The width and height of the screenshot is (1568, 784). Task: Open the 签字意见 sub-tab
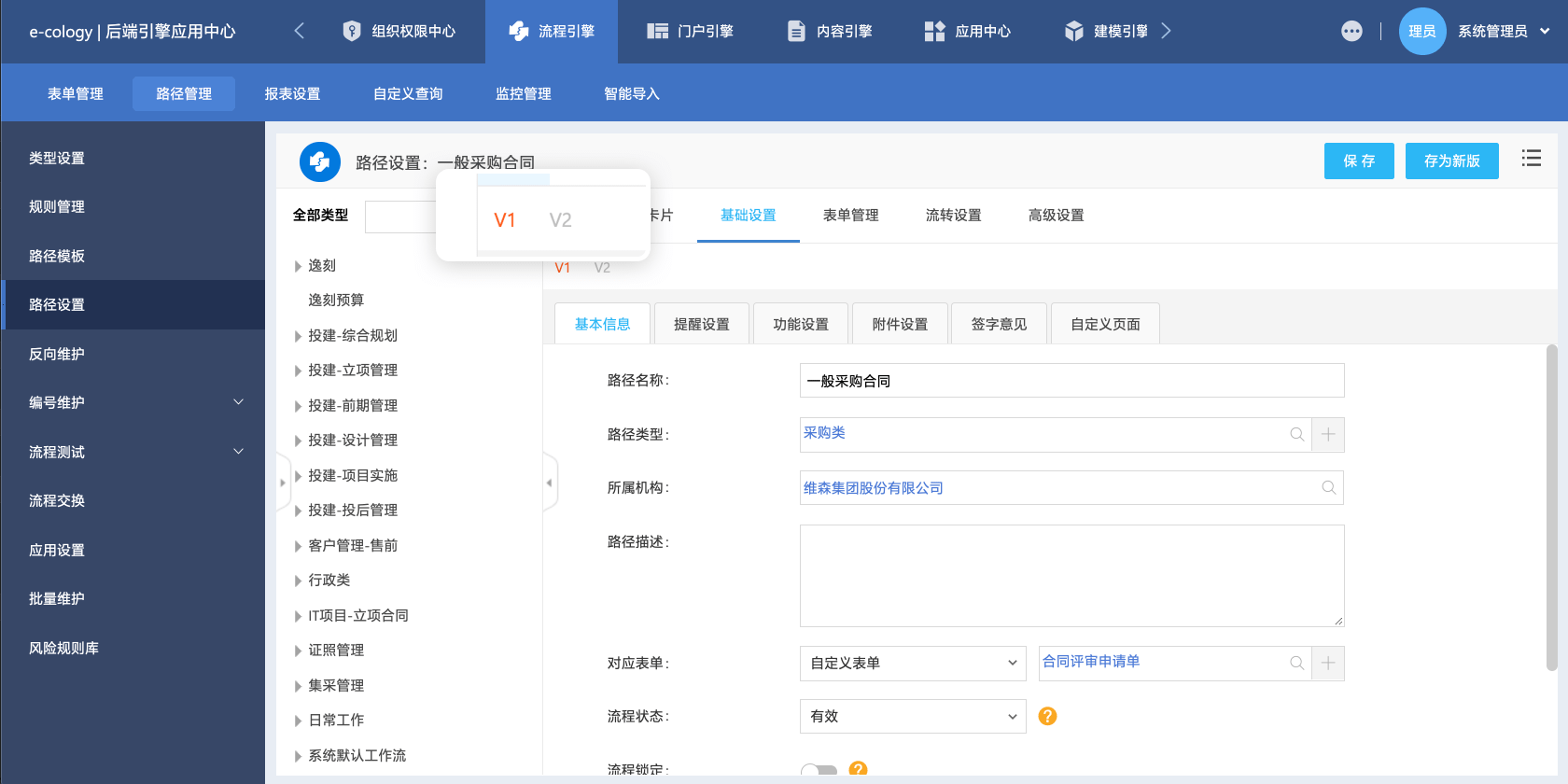coord(1000,324)
